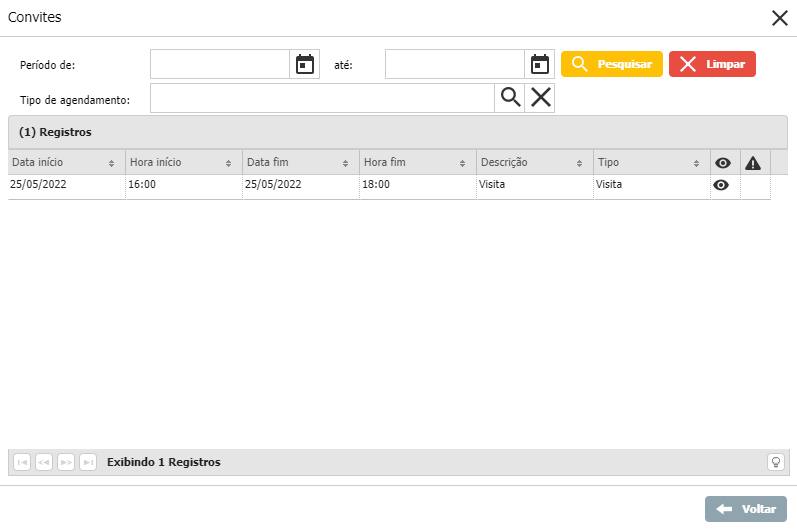Go to the next page of records
The height and width of the screenshot is (530, 797).
66,462
